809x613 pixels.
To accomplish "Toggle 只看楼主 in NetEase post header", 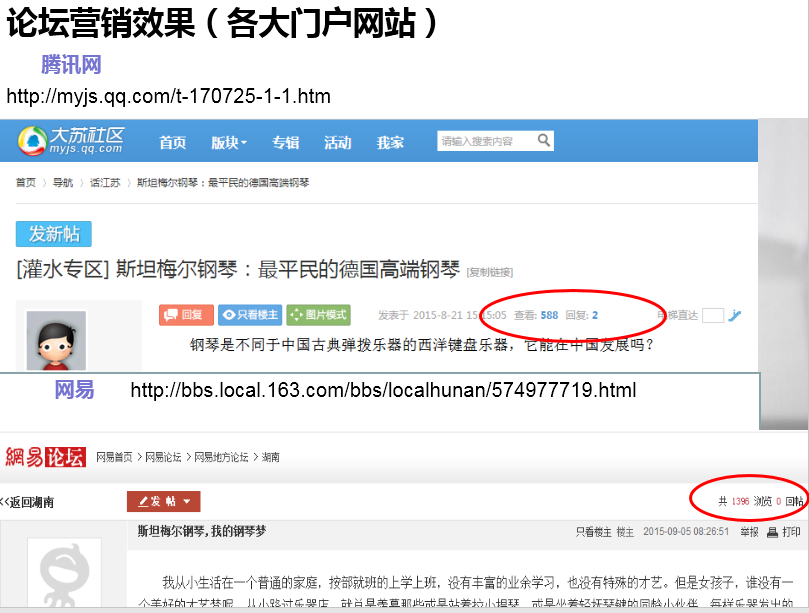I will [x=593, y=532].
